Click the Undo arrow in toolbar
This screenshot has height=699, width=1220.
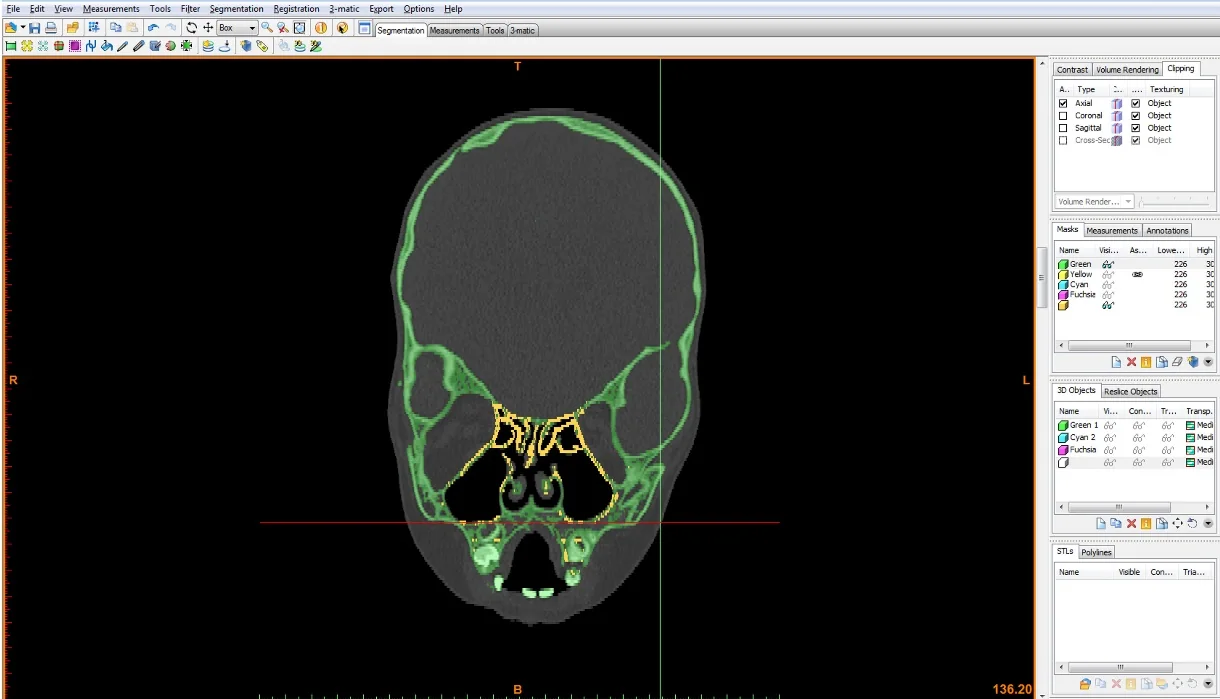coord(152,28)
